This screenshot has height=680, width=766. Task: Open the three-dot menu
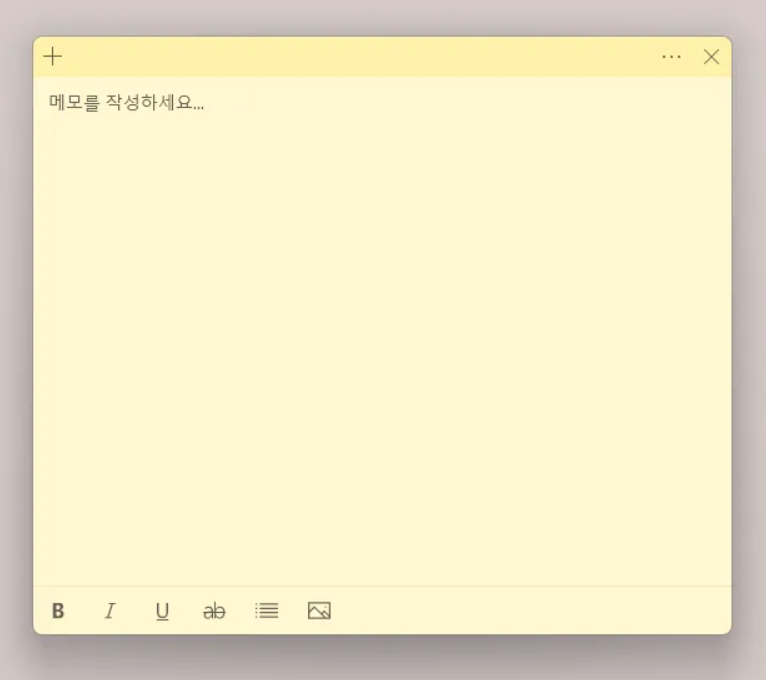[671, 57]
